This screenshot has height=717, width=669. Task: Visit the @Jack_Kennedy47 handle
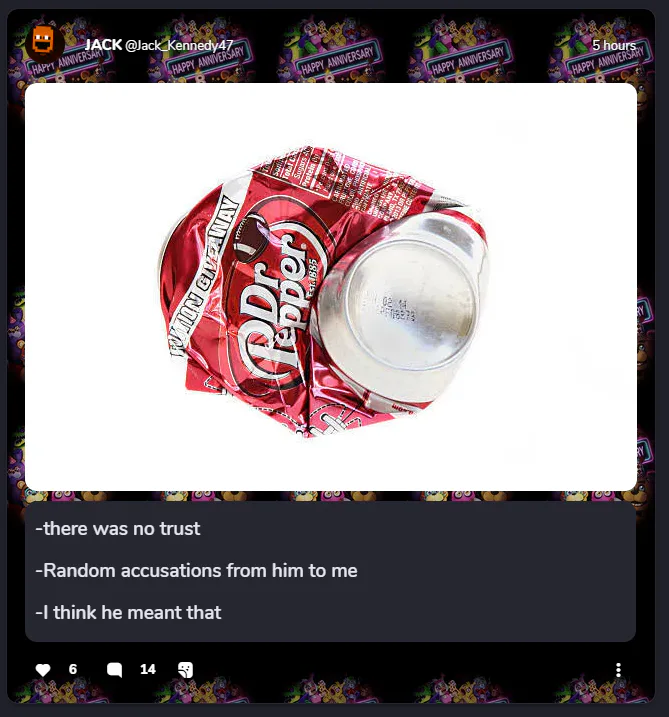[x=179, y=45]
